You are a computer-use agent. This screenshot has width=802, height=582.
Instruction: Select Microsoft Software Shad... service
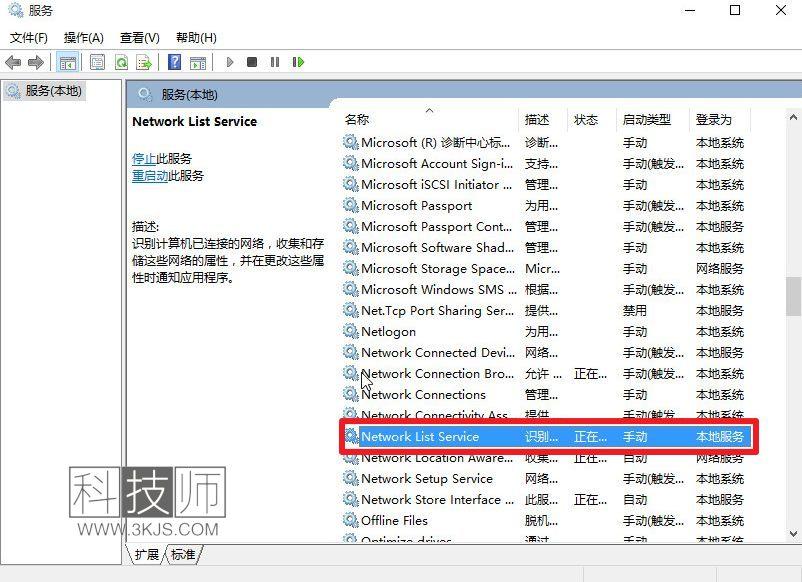click(545, 248)
